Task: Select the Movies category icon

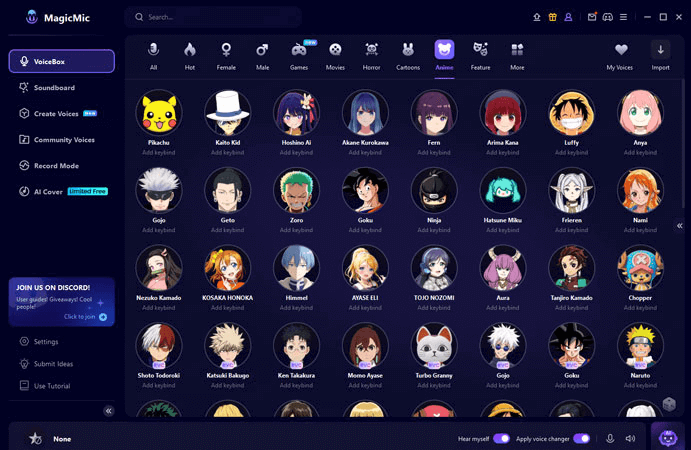Action: click(x=335, y=50)
